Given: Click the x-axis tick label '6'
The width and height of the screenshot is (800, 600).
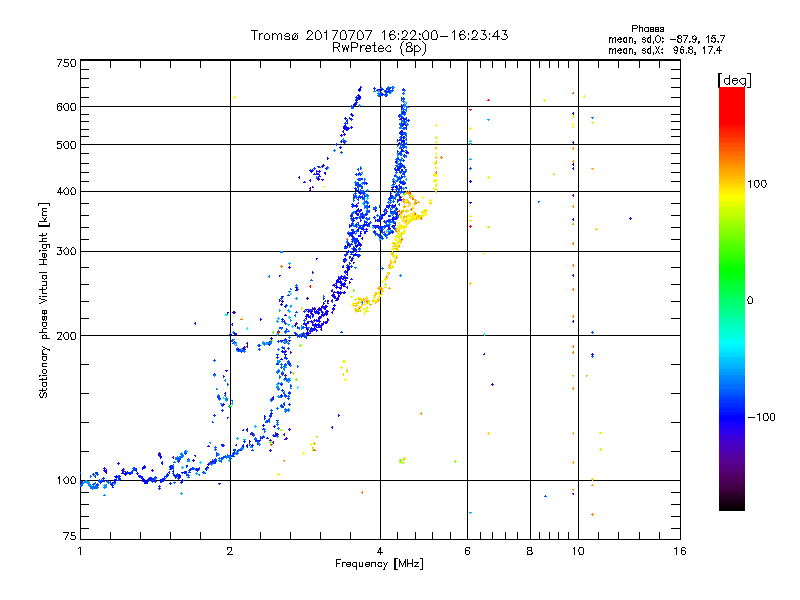Looking at the screenshot, I should click(467, 551).
